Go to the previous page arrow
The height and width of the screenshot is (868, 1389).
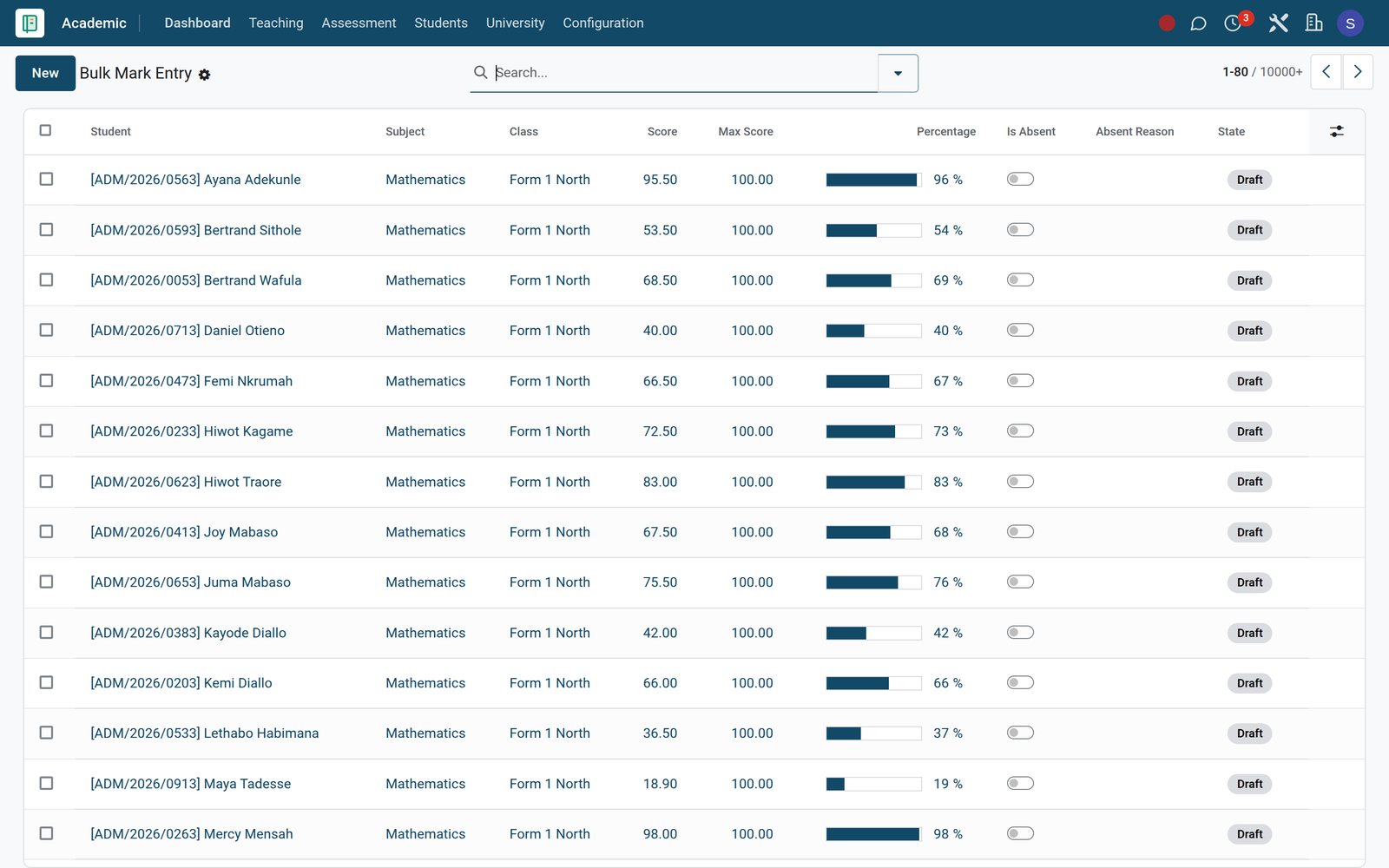click(1326, 72)
